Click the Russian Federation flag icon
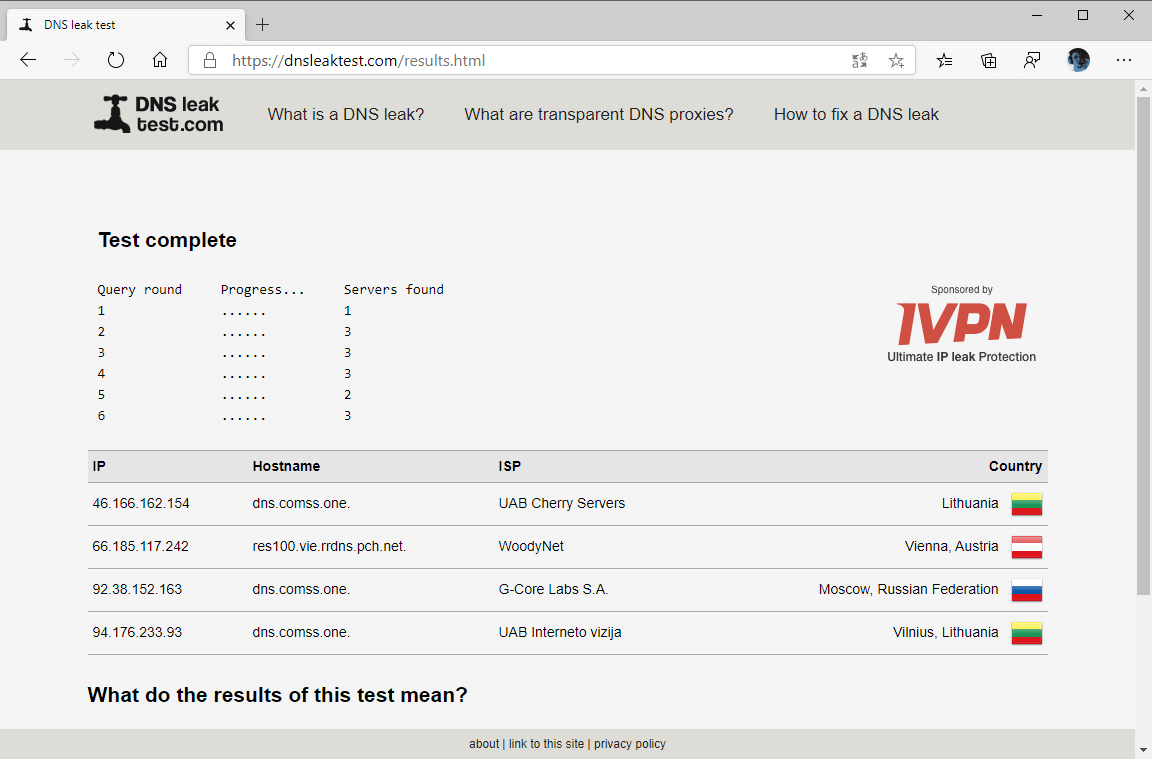This screenshot has width=1152, height=759. click(1026, 590)
